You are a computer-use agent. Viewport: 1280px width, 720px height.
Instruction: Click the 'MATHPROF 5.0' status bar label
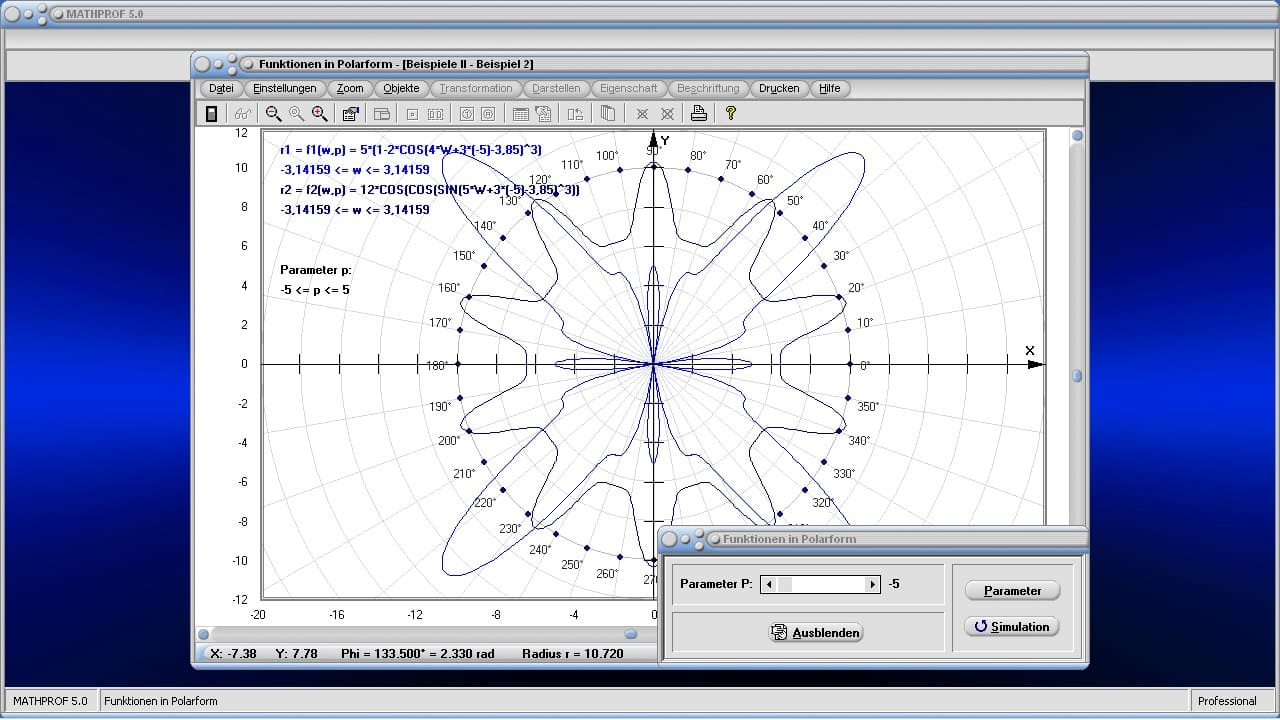pos(50,701)
